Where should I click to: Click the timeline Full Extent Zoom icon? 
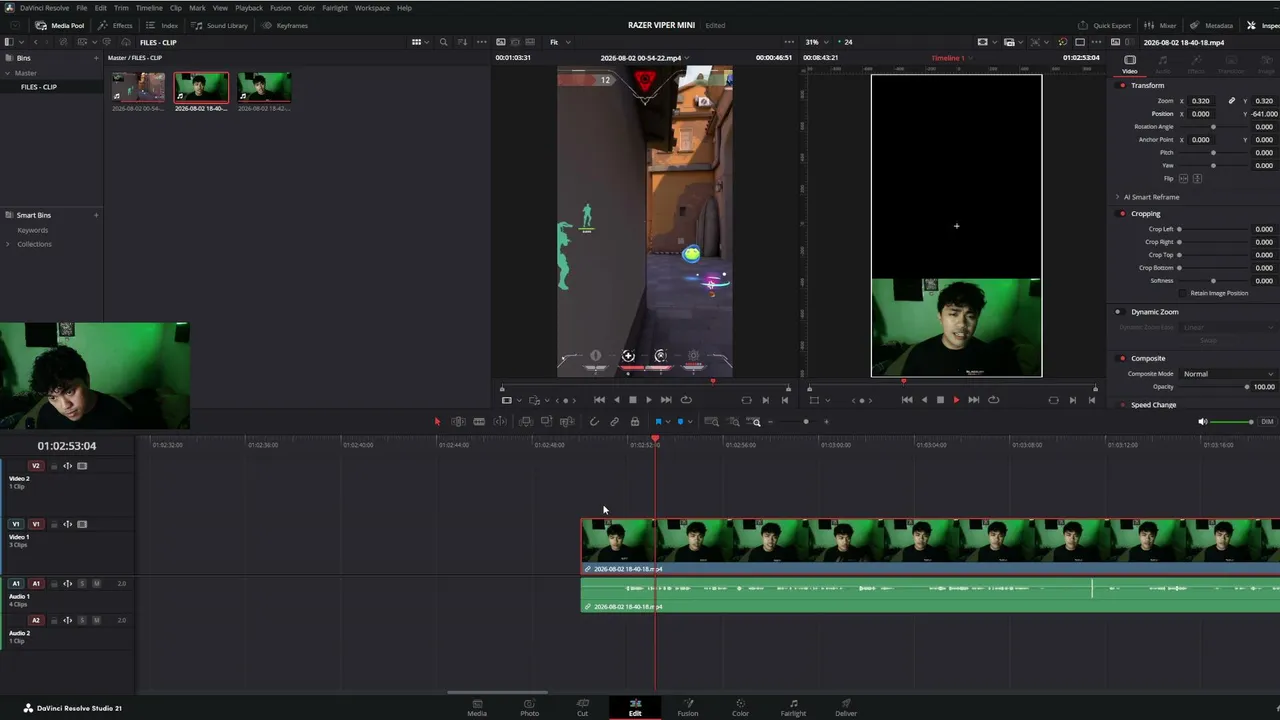tap(711, 422)
